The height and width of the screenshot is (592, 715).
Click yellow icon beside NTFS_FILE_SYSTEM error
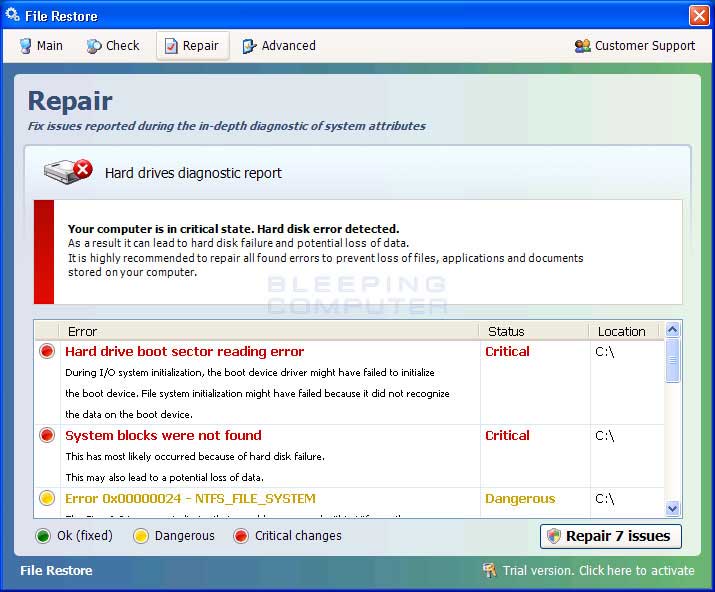[47, 498]
